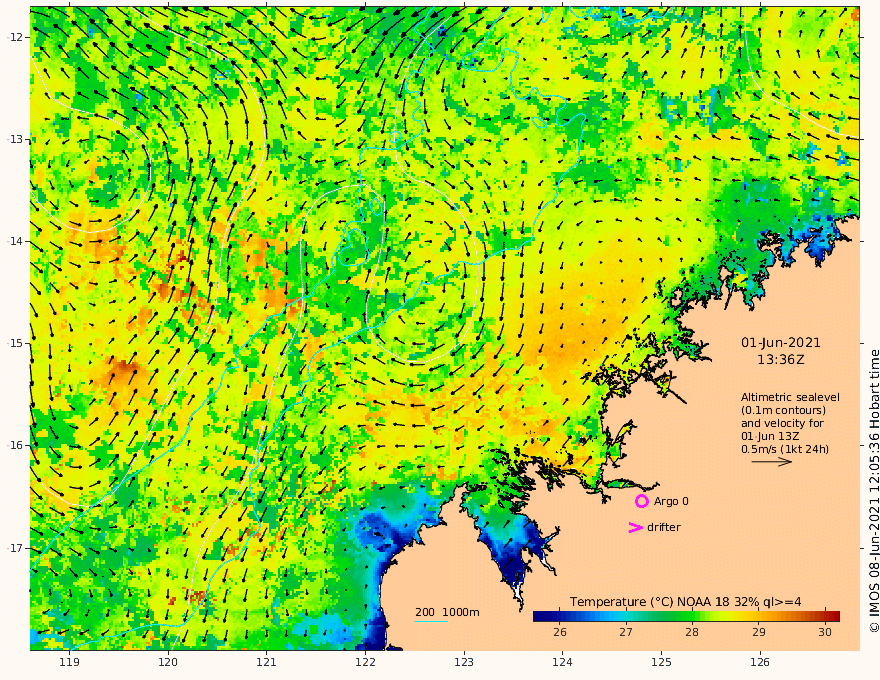
Task: Click the '200 1000m' depth contour label
Action: pyautogui.click(x=447, y=612)
